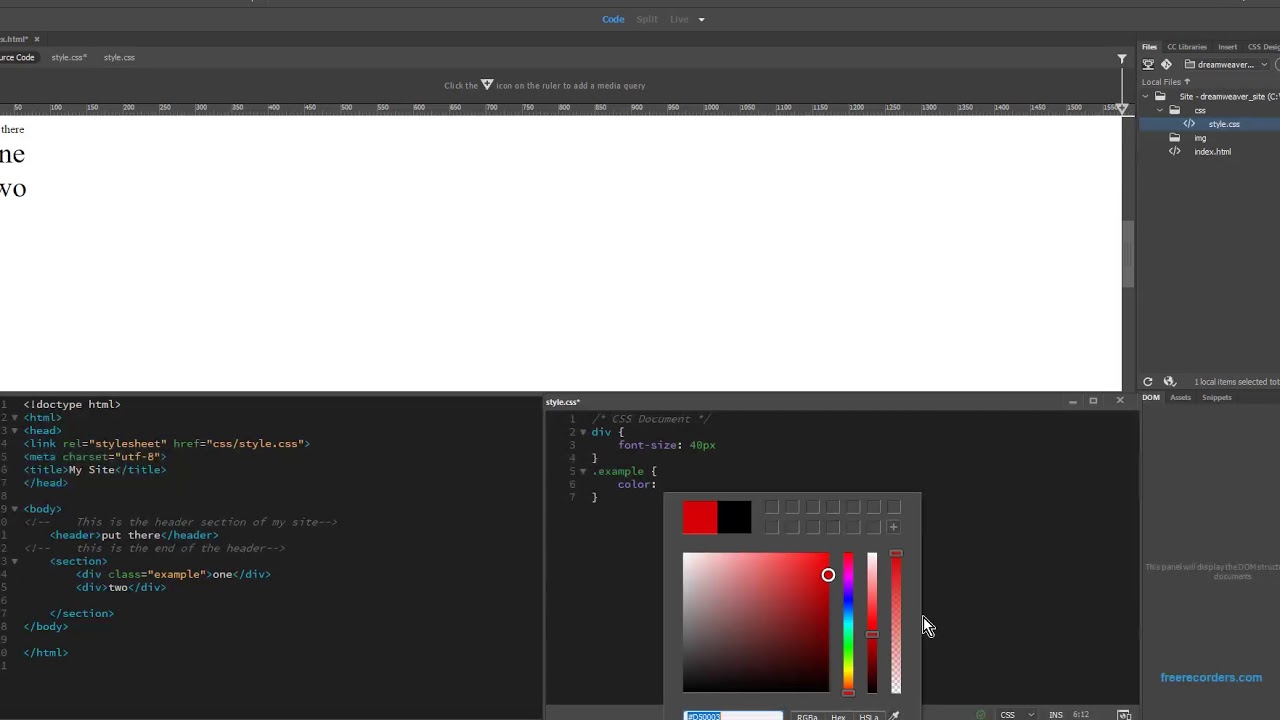Image resolution: width=1280 pixels, height=720 pixels.
Task: Collapse the div rule fold arrow
Action: point(583,432)
